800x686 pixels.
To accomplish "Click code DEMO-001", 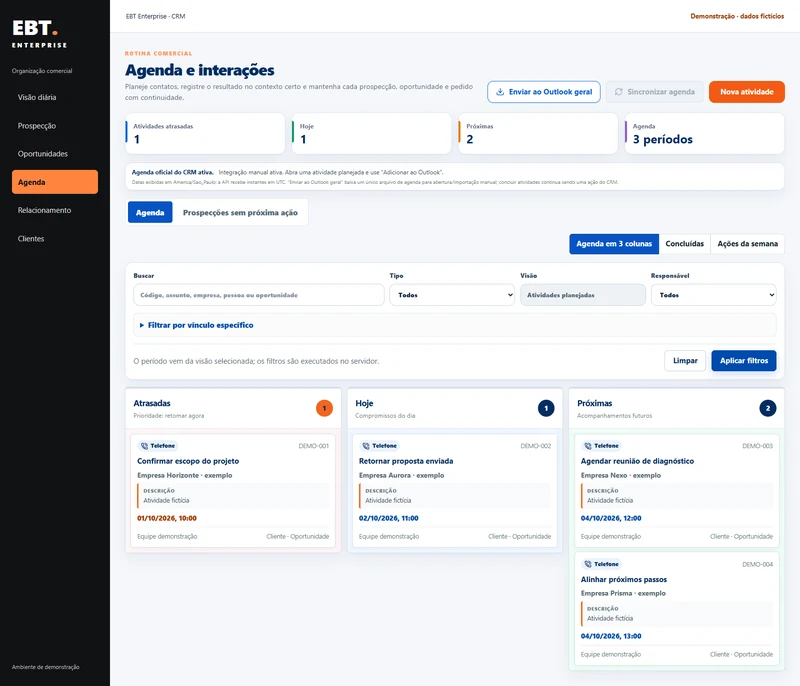I will click(314, 446).
